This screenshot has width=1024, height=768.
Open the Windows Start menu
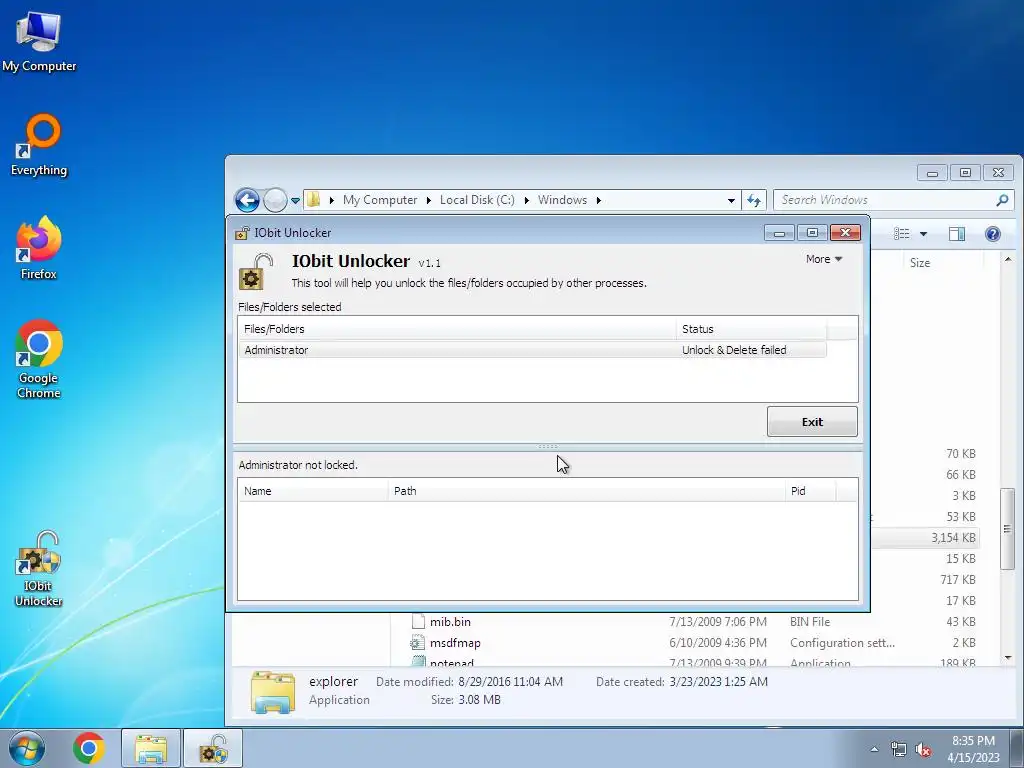(x=27, y=748)
